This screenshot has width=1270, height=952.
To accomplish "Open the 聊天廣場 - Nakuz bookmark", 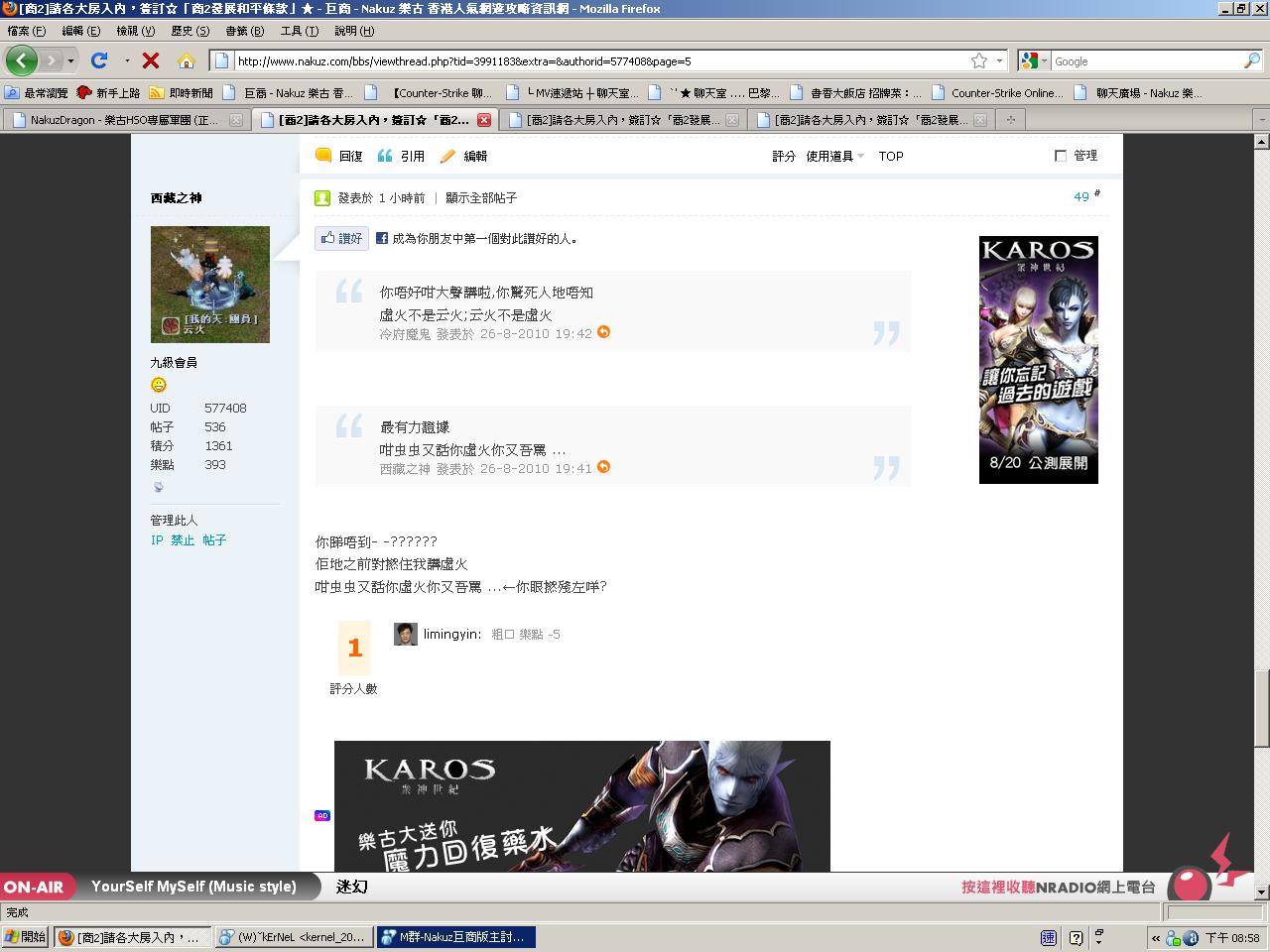I will [1140, 93].
